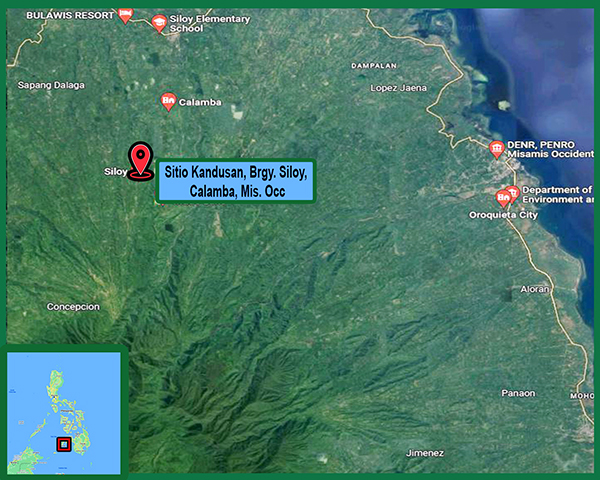The height and width of the screenshot is (480, 600).
Task: Select the Oroquieta City marker pin
Action: pyautogui.click(x=503, y=197)
